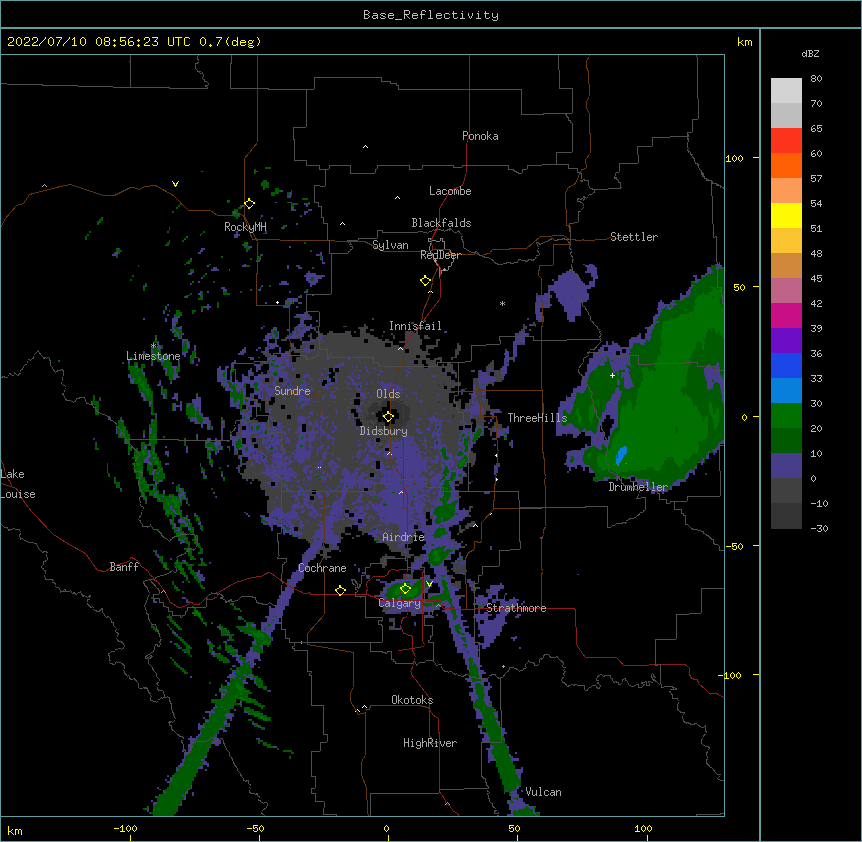Screen dimensions: 862x842
Task: Select the Strathmore map label
Action: pyautogui.click(x=516, y=608)
